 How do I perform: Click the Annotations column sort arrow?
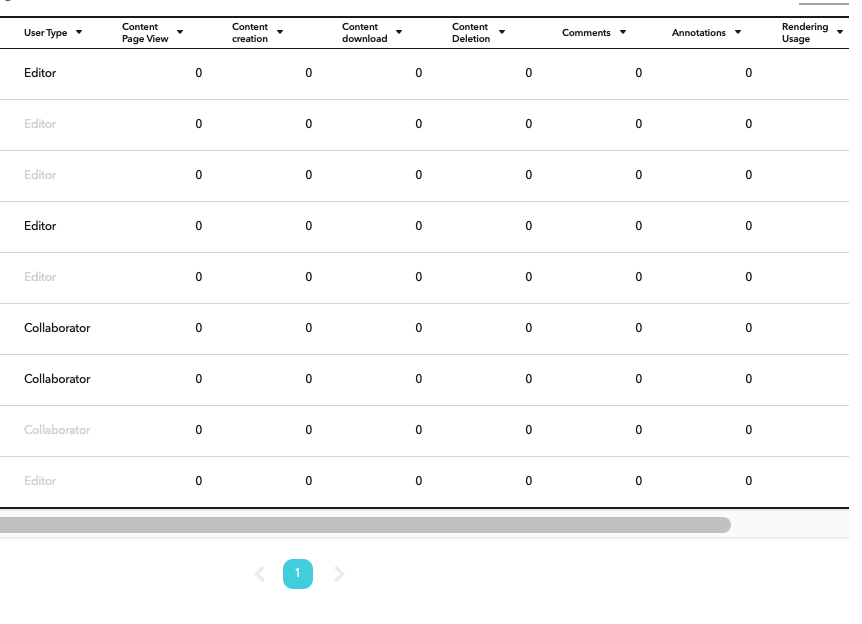(x=738, y=32)
